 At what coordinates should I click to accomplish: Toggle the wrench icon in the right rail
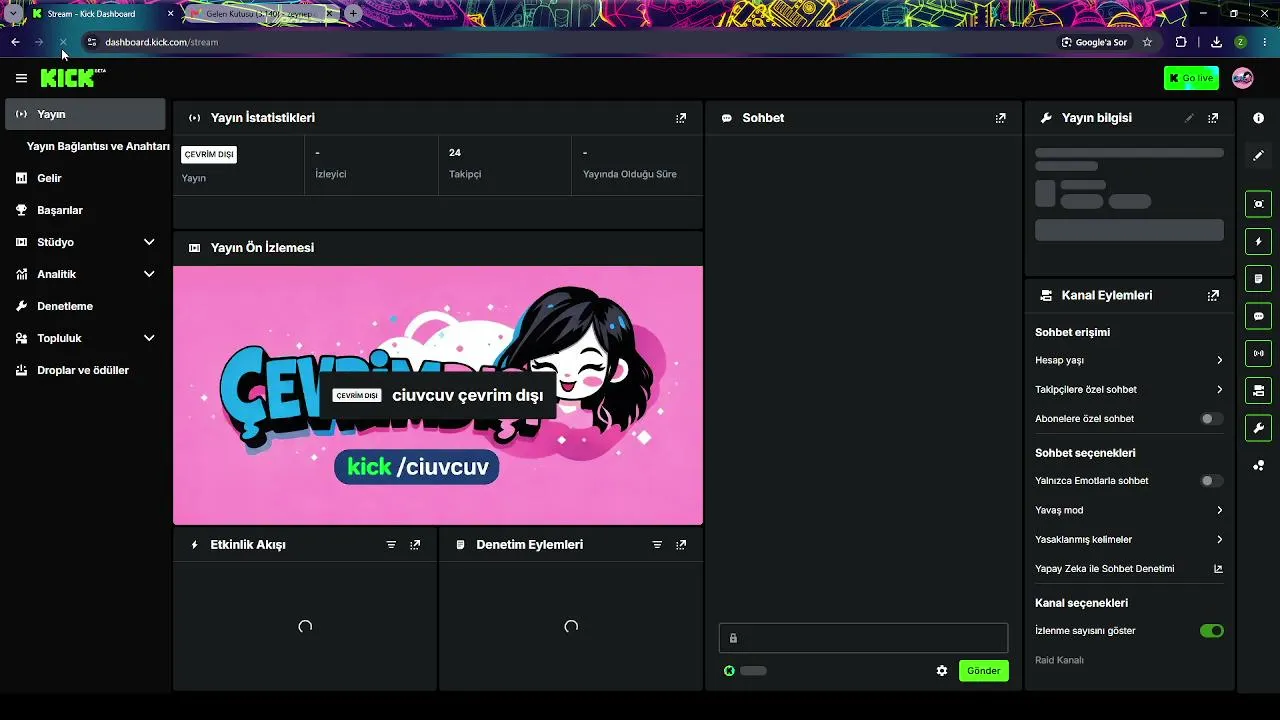coord(1259,428)
